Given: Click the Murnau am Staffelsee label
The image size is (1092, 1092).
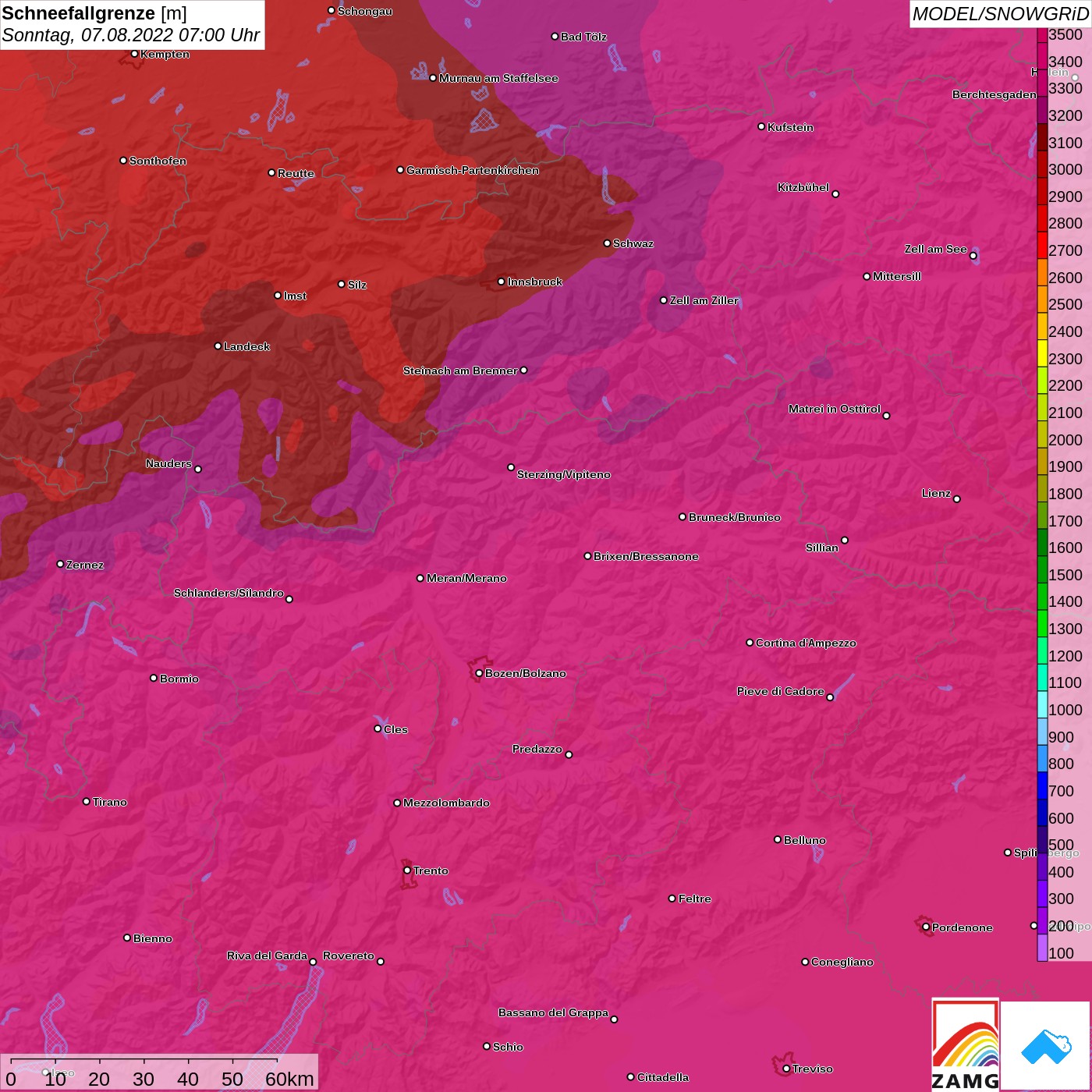Looking at the screenshot, I should 498,78.
